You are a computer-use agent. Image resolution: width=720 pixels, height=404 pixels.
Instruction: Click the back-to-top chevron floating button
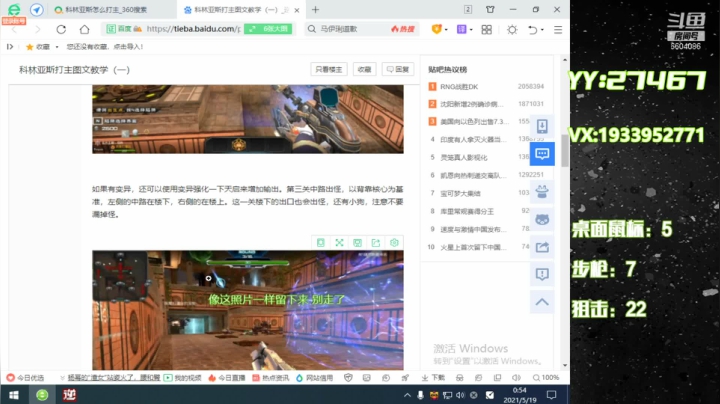(x=542, y=302)
